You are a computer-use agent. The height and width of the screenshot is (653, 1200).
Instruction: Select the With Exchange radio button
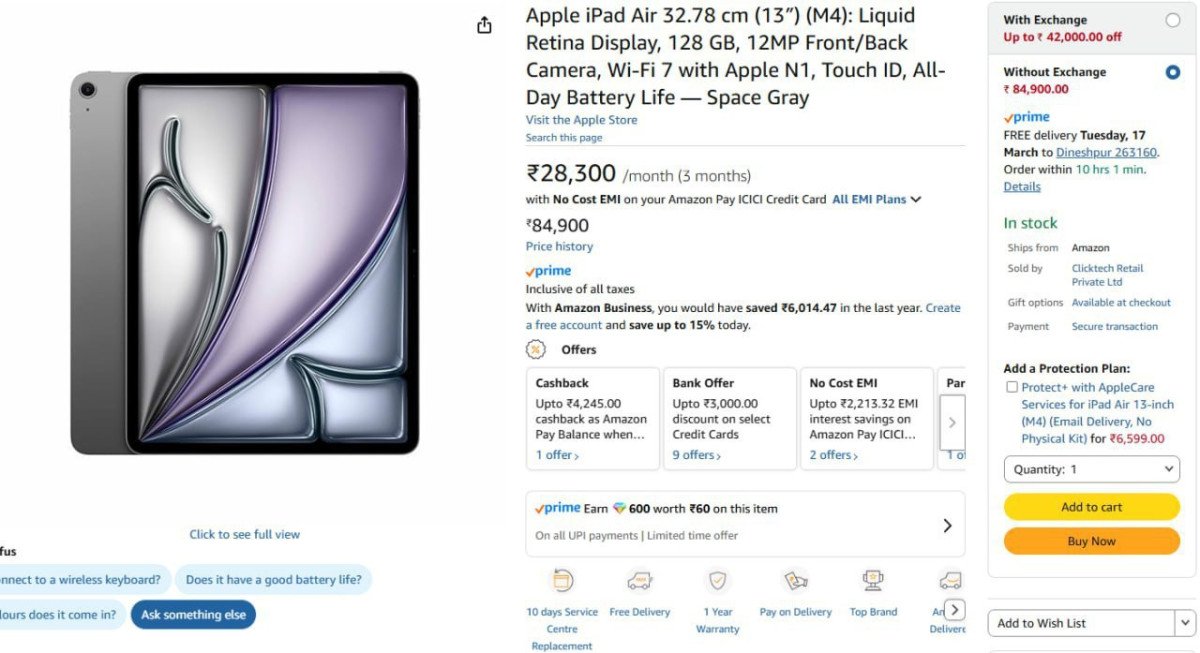tap(1173, 18)
